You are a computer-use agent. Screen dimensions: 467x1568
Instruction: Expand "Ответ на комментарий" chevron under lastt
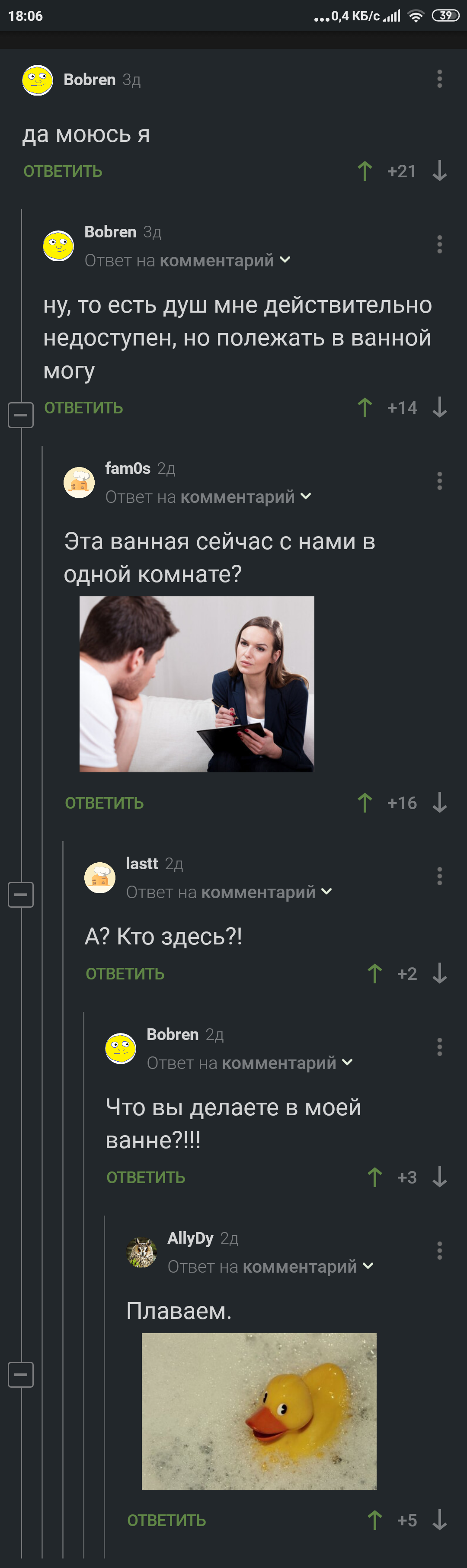tap(326, 892)
